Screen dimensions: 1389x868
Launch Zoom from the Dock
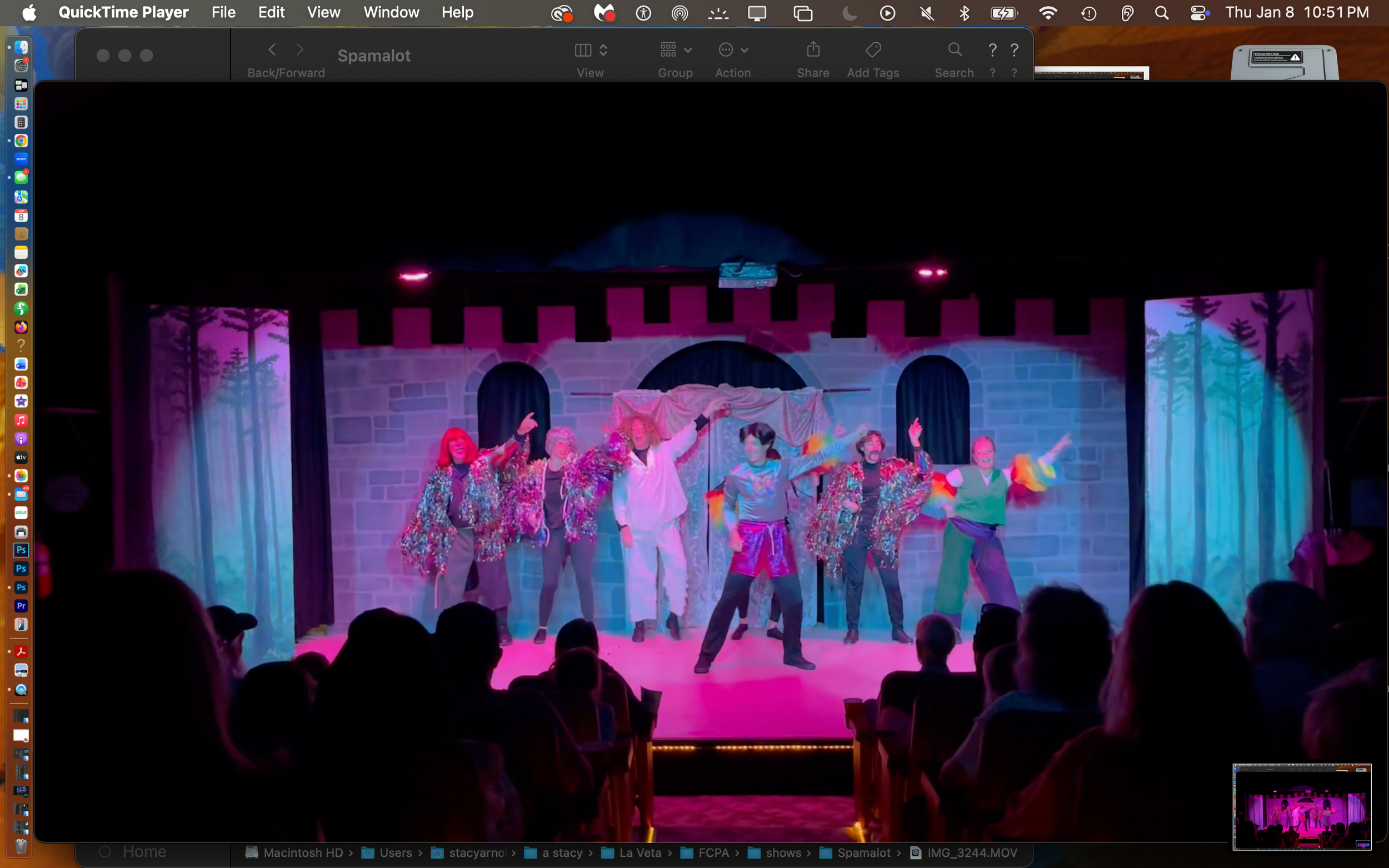coord(21,159)
